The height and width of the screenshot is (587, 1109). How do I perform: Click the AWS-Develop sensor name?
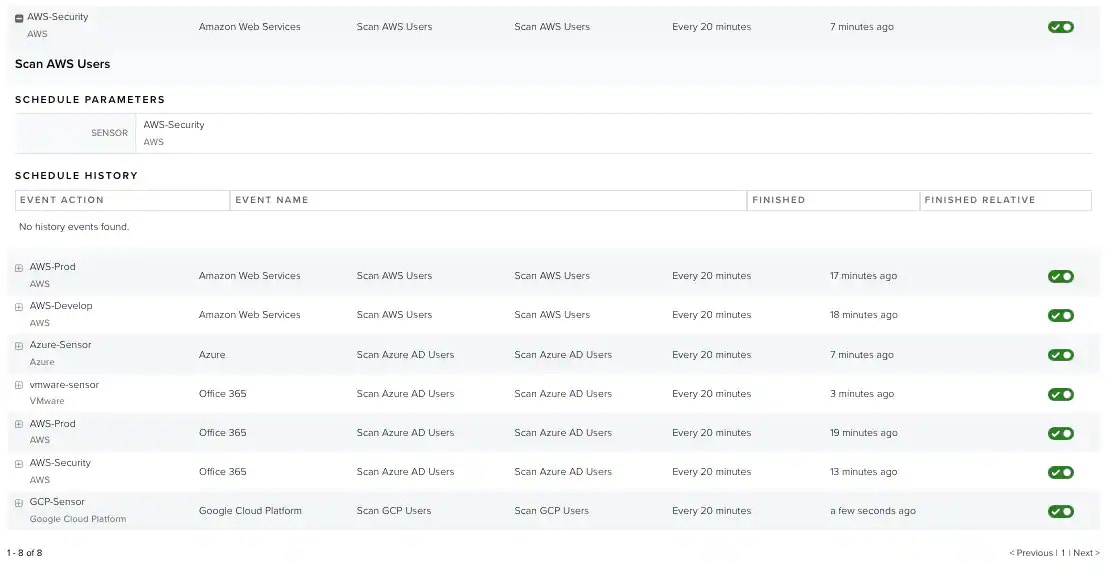[61, 306]
